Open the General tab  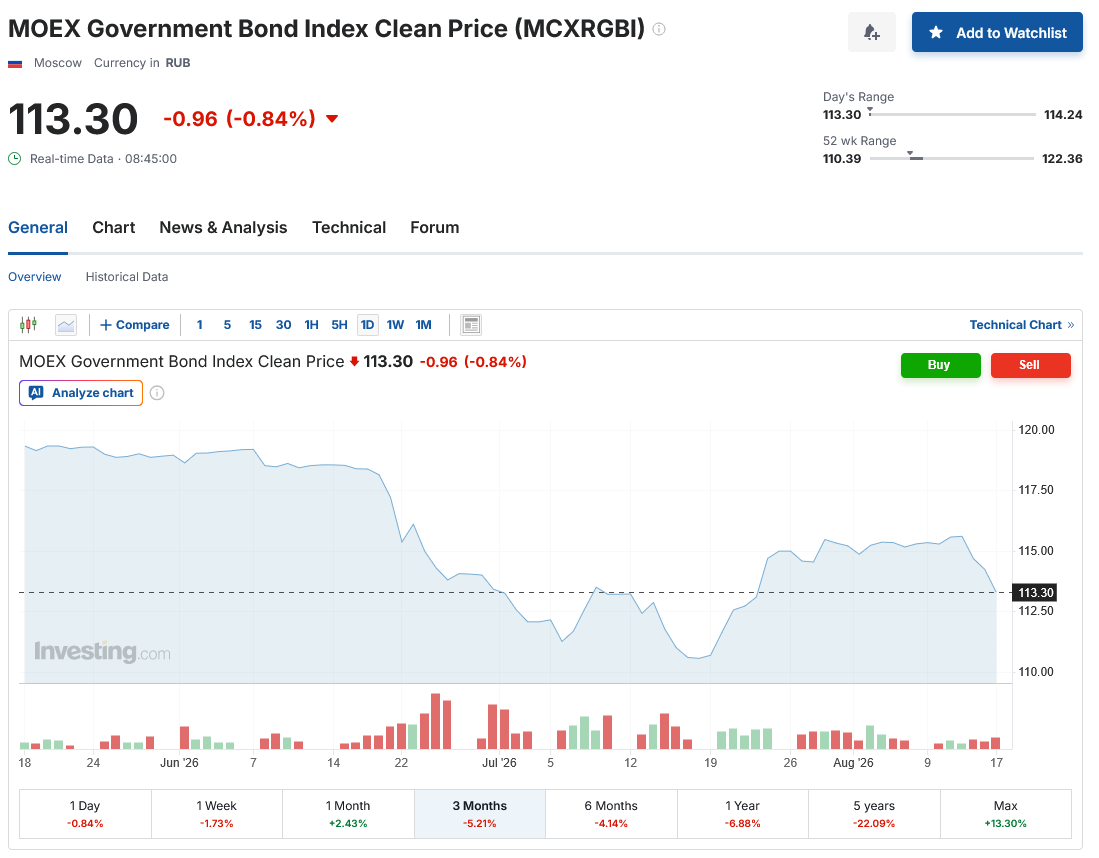pyautogui.click(x=38, y=227)
